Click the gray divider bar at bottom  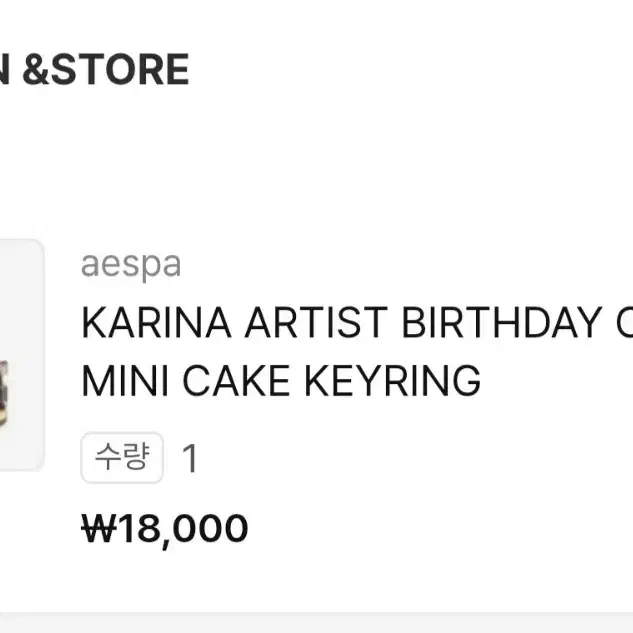(316, 623)
